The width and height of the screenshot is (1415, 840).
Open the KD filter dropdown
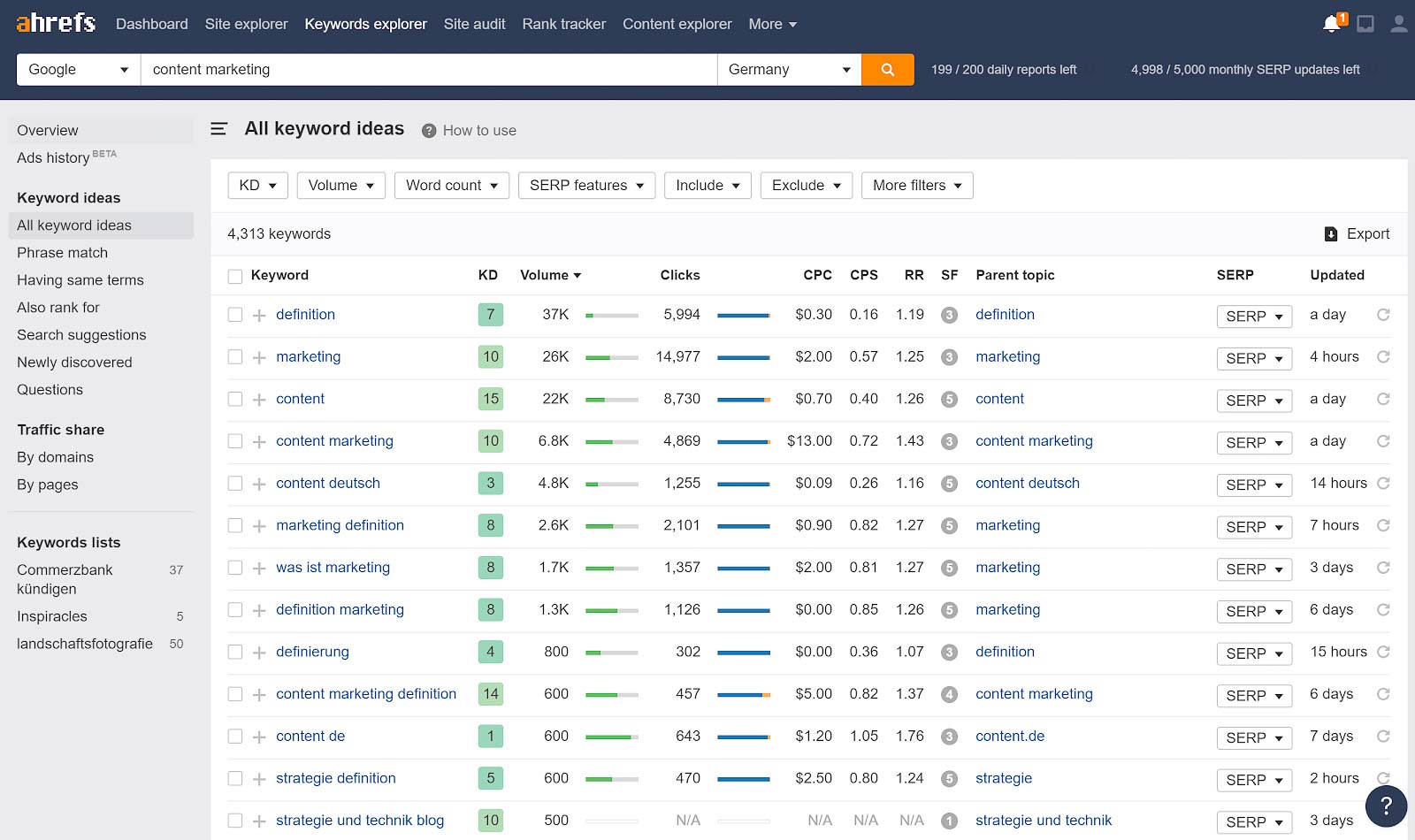click(x=258, y=186)
